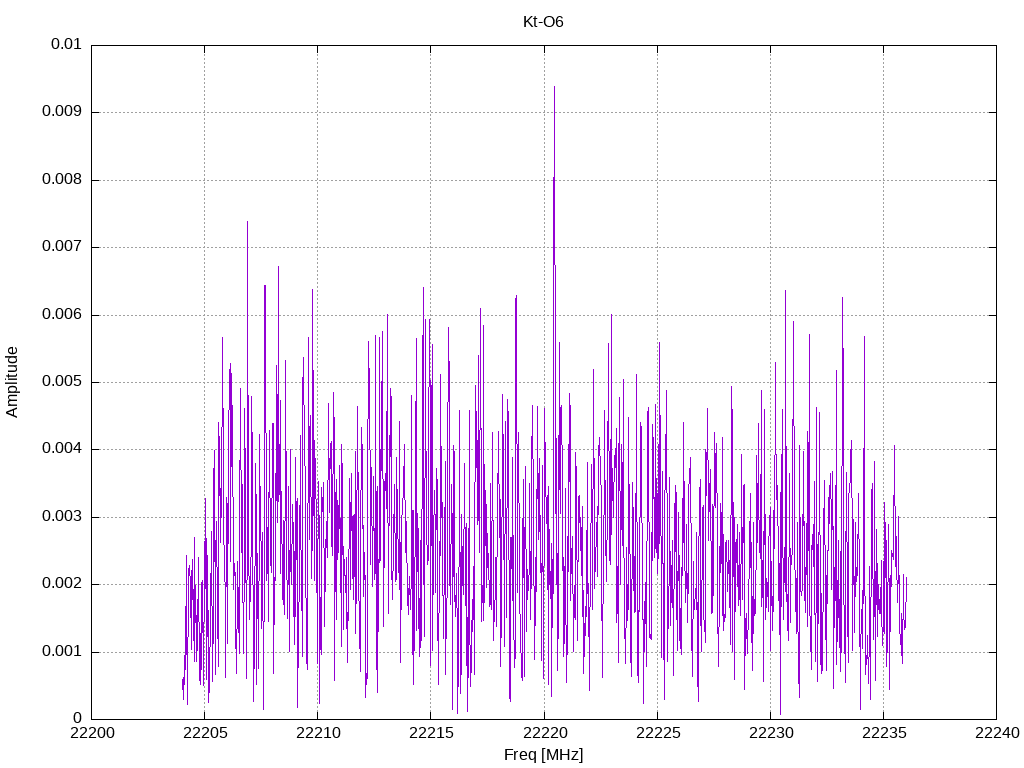1024x768 pixels.
Task: Click the 0.0074 peak tip near 22207 MHz
Action: 247,222
